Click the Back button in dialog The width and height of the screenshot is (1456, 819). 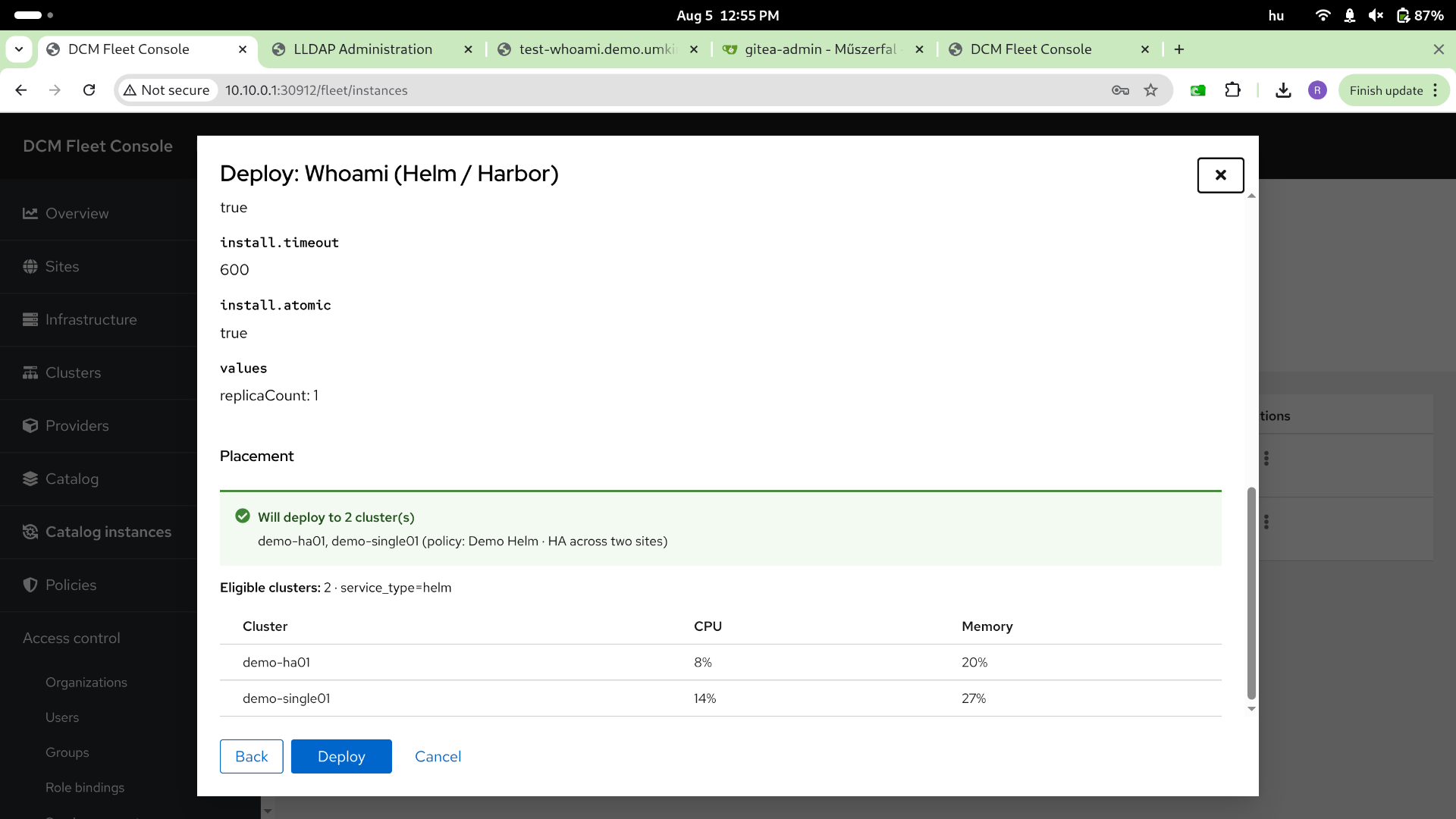[x=252, y=757]
